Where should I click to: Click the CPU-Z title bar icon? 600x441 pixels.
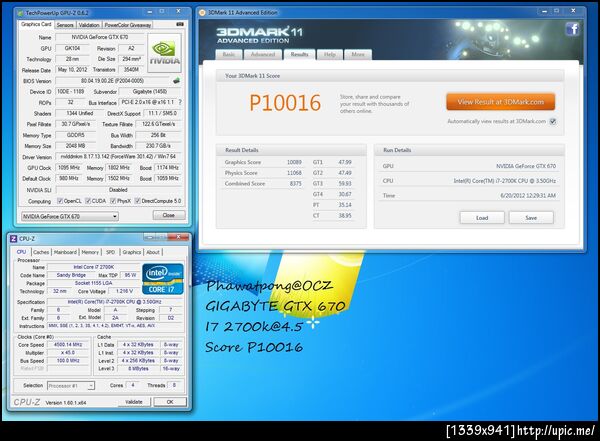13,239
